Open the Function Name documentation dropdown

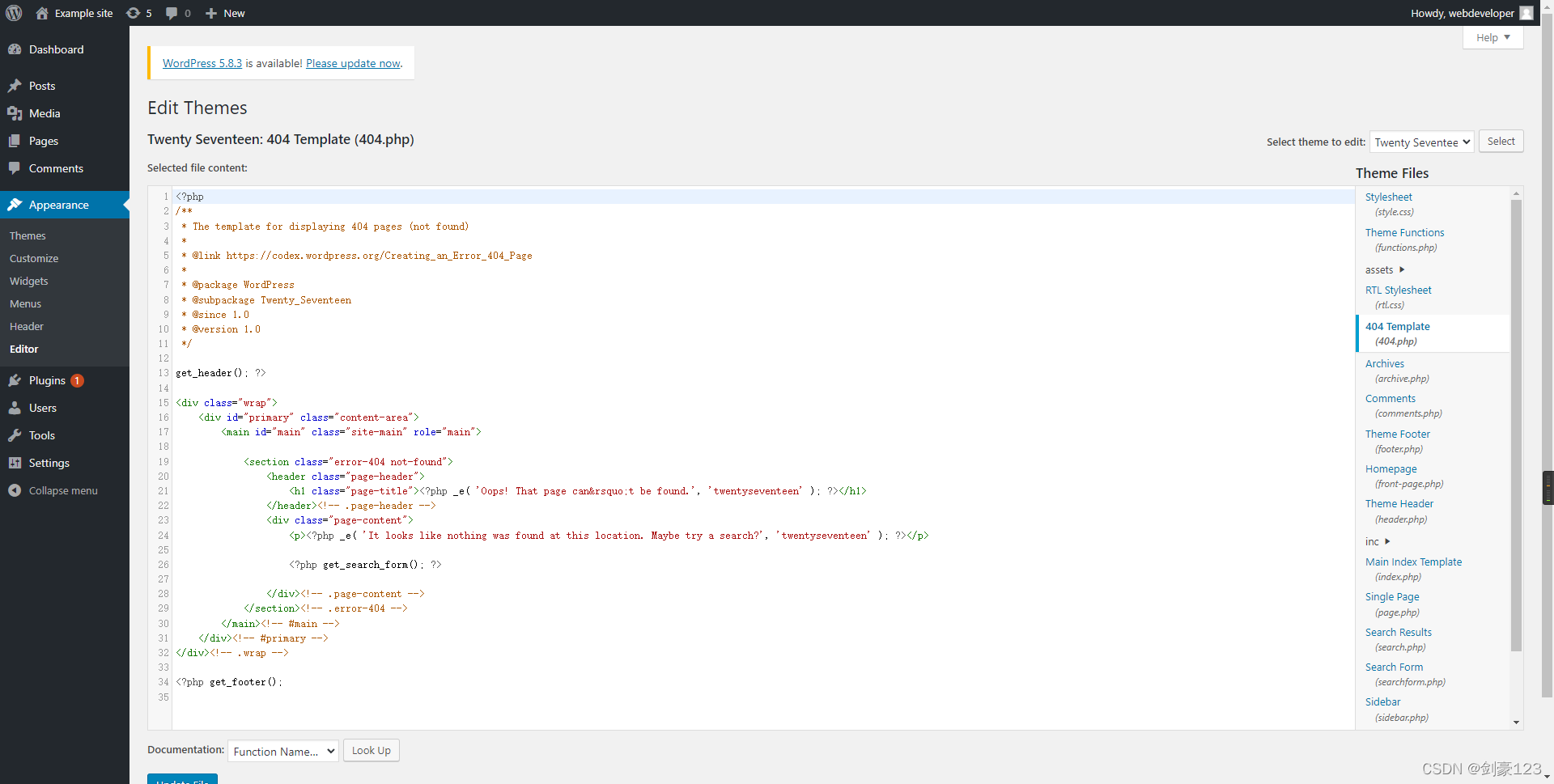(283, 752)
